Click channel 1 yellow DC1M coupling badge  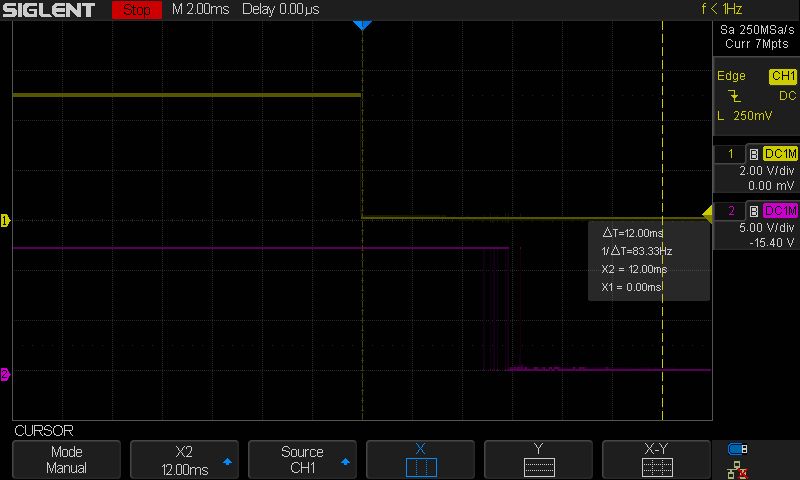pos(780,154)
